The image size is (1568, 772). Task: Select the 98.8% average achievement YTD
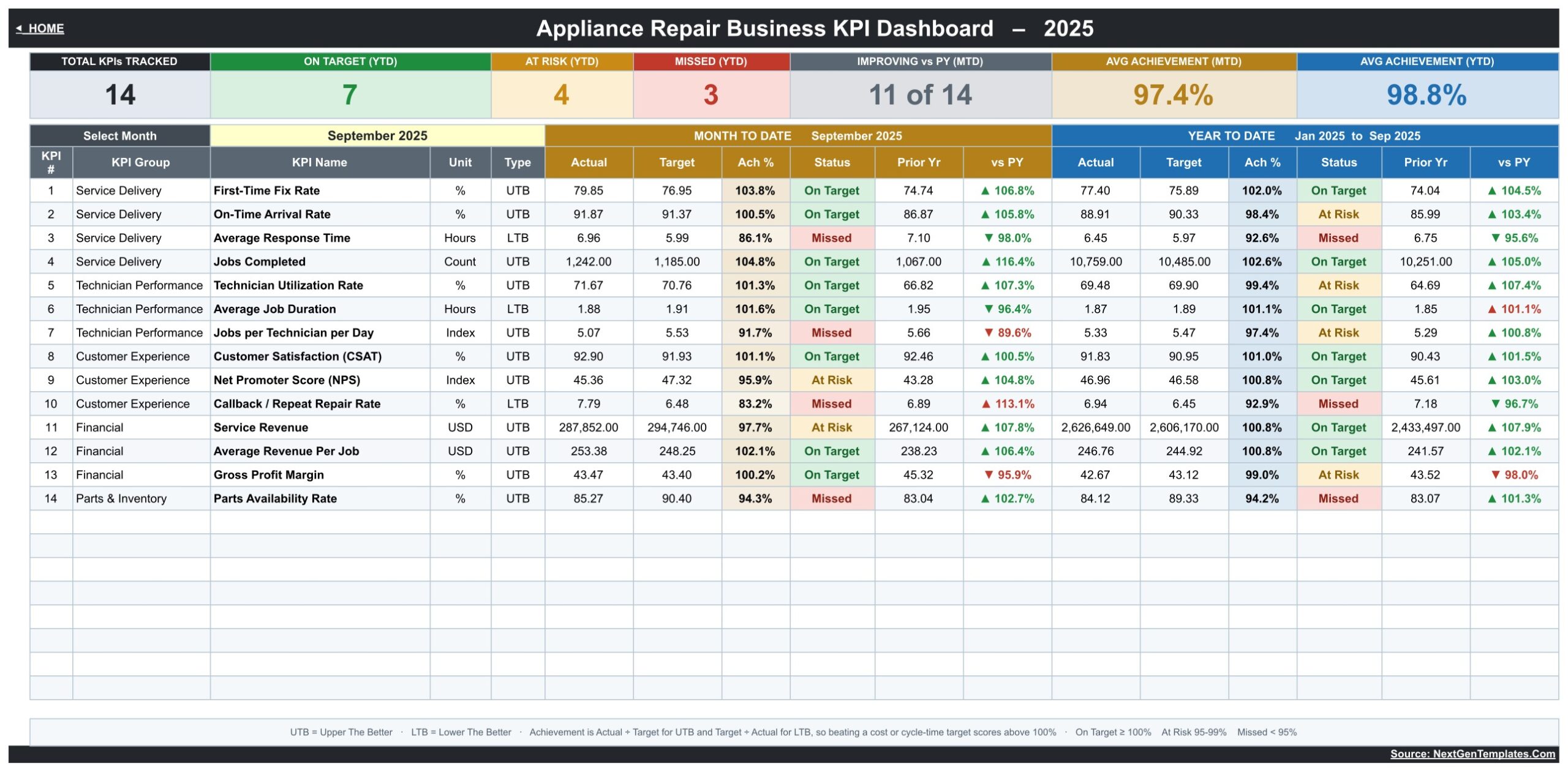1427,94
